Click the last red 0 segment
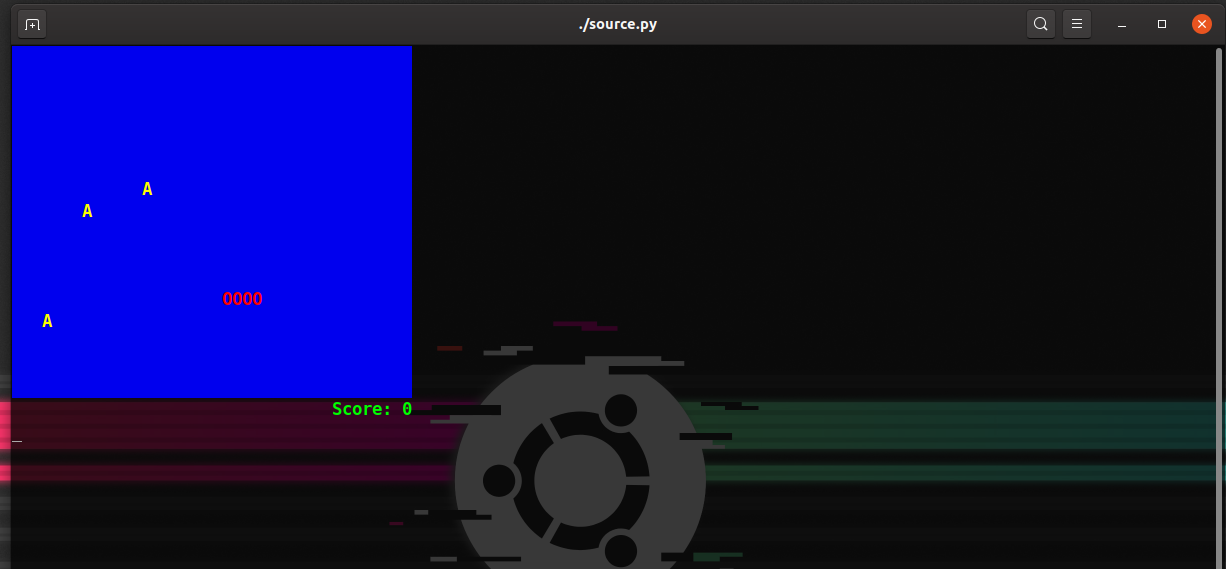Viewport: 1226px width, 569px height. (257, 299)
